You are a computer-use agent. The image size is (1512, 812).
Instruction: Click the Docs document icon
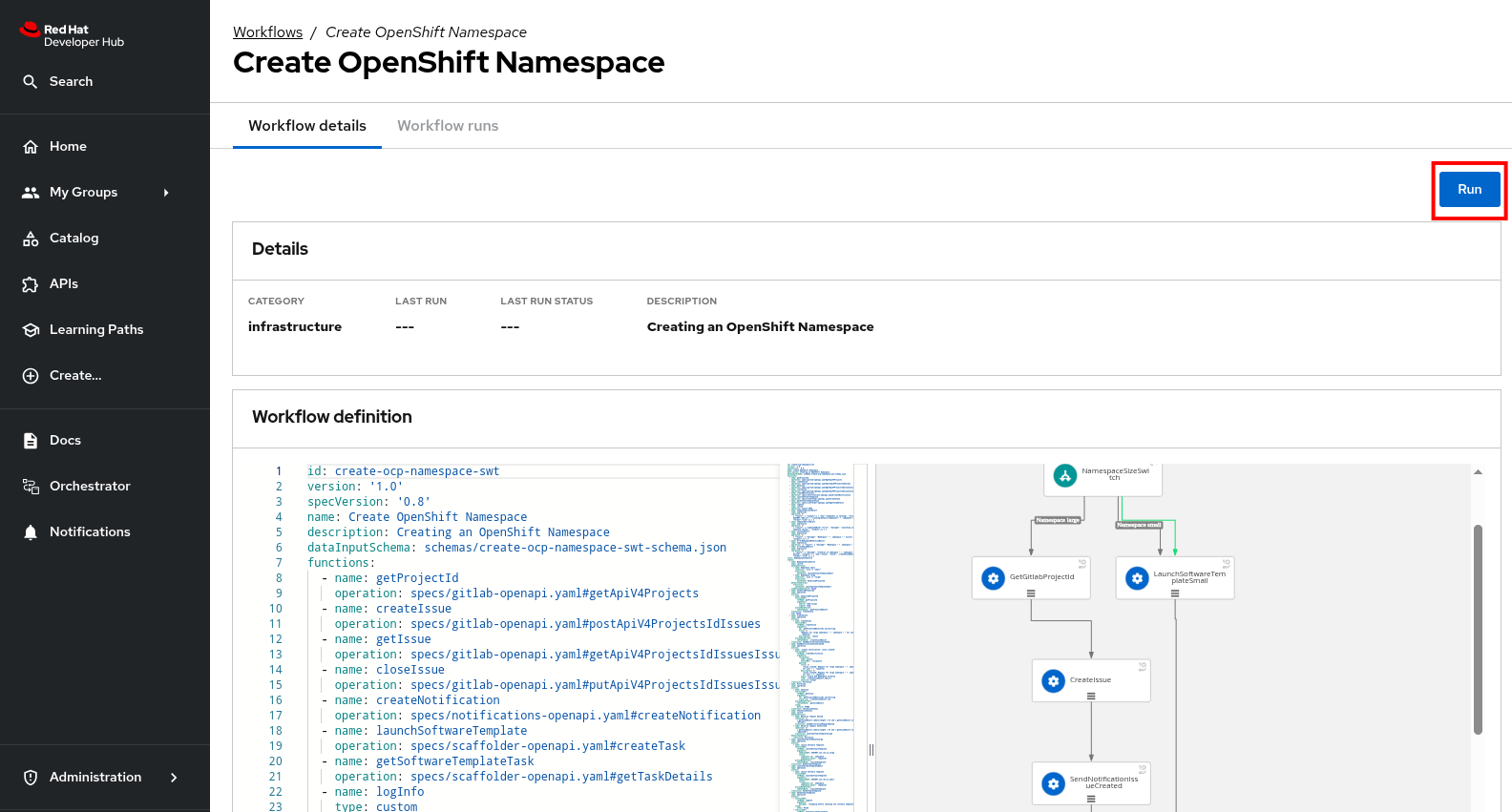[31, 441]
